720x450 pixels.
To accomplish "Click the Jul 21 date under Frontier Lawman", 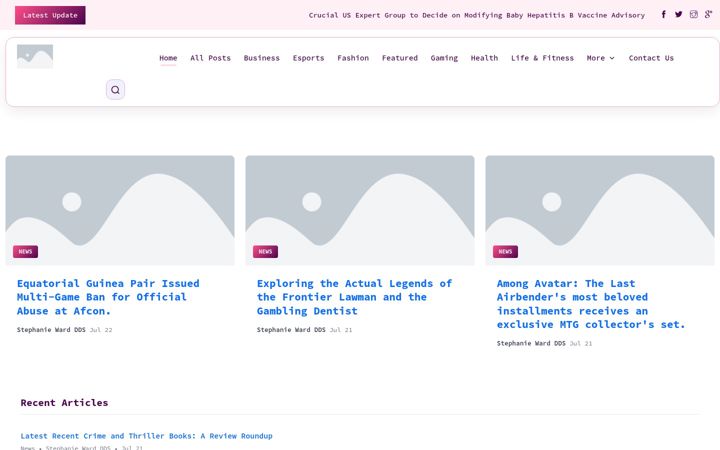I will pyautogui.click(x=341, y=330).
